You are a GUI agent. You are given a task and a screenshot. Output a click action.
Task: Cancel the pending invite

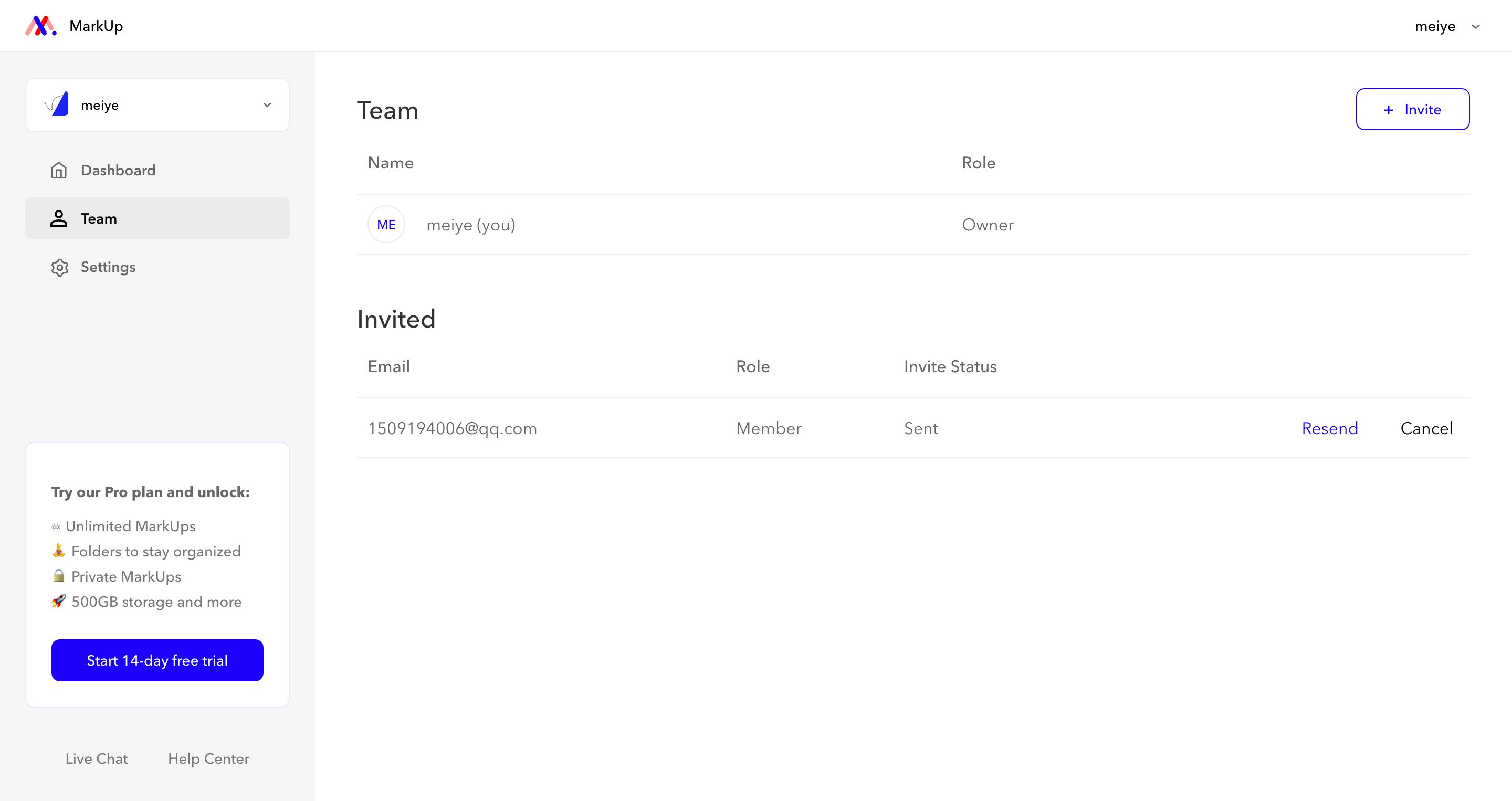click(x=1426, y=428)
